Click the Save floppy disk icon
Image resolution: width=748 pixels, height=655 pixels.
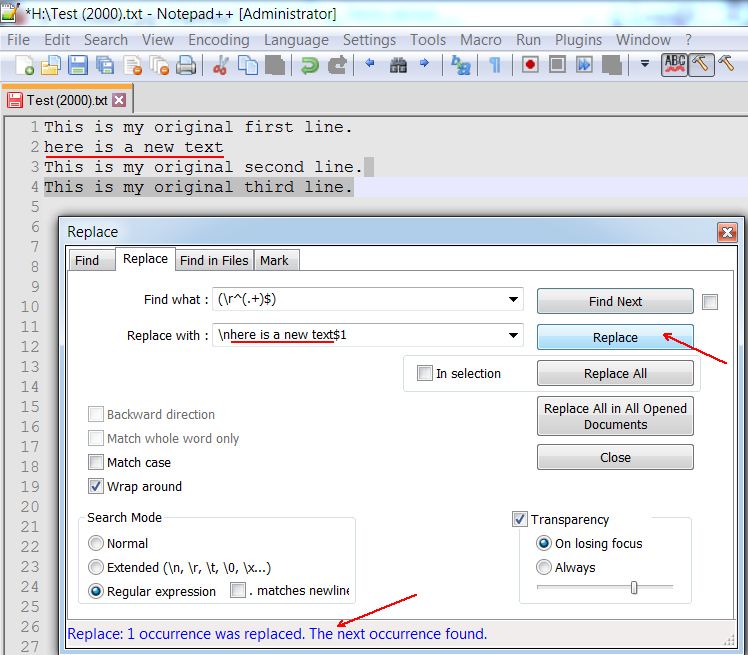coord(78,65)
